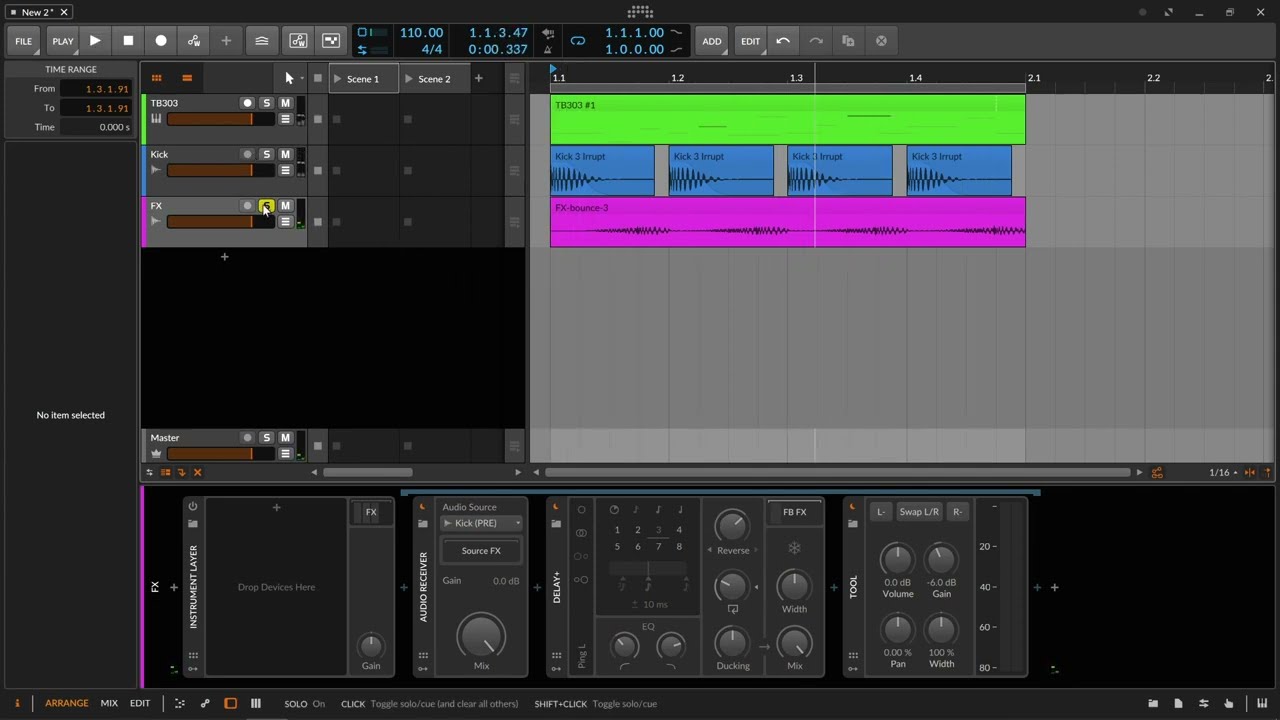Open the mappings browser hand icon
The height and width of the screenshot is (720, 1280).
1229,703
